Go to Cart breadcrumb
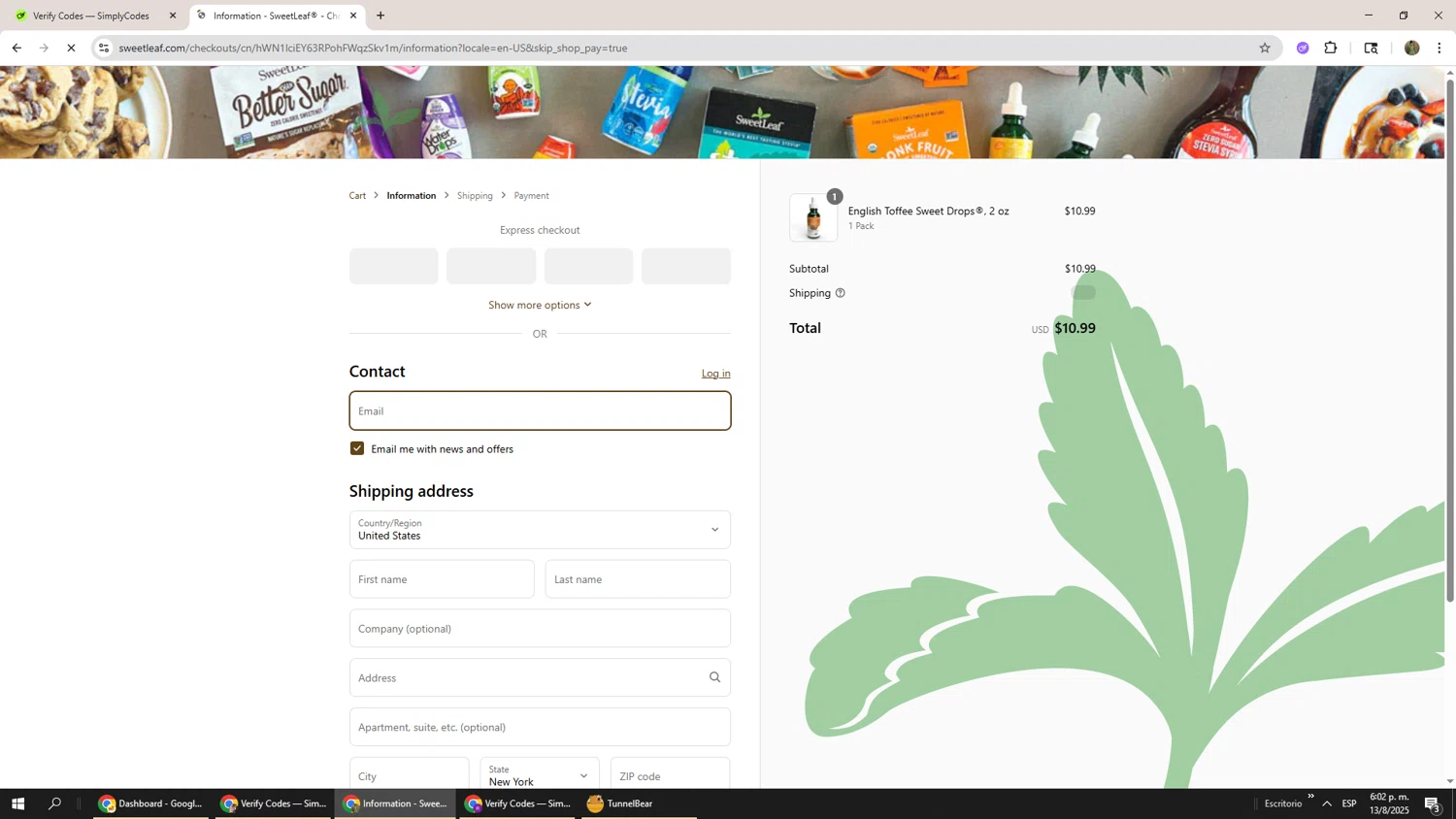The width and height of the screenshot is (1456, 819). (357, 196)
